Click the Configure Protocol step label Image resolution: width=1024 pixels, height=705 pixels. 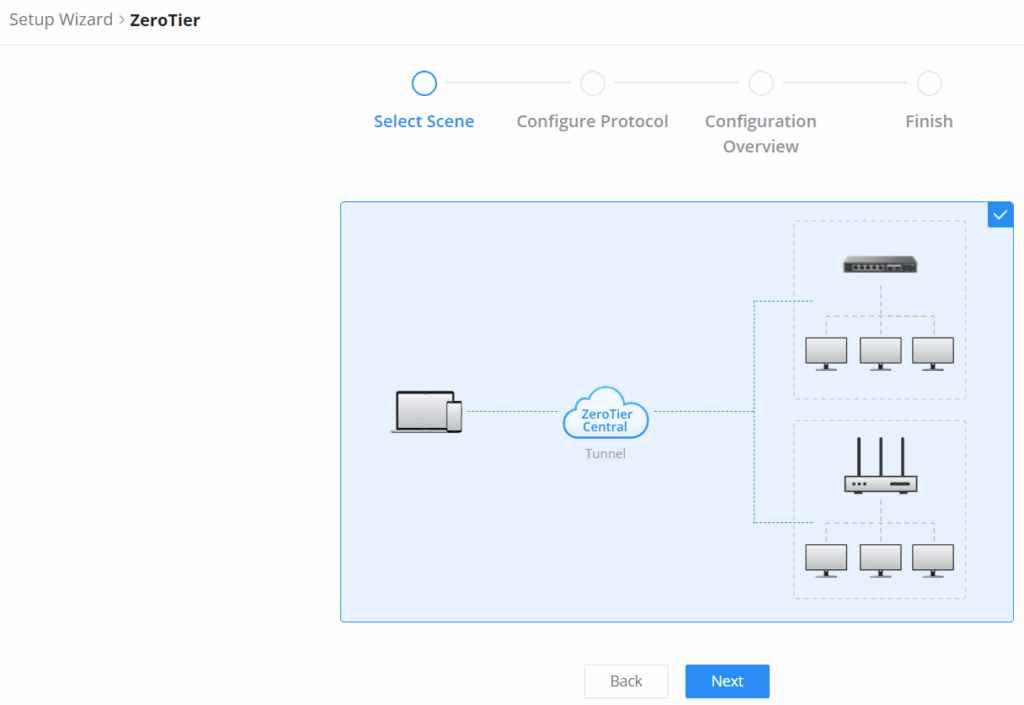[592, 121]
